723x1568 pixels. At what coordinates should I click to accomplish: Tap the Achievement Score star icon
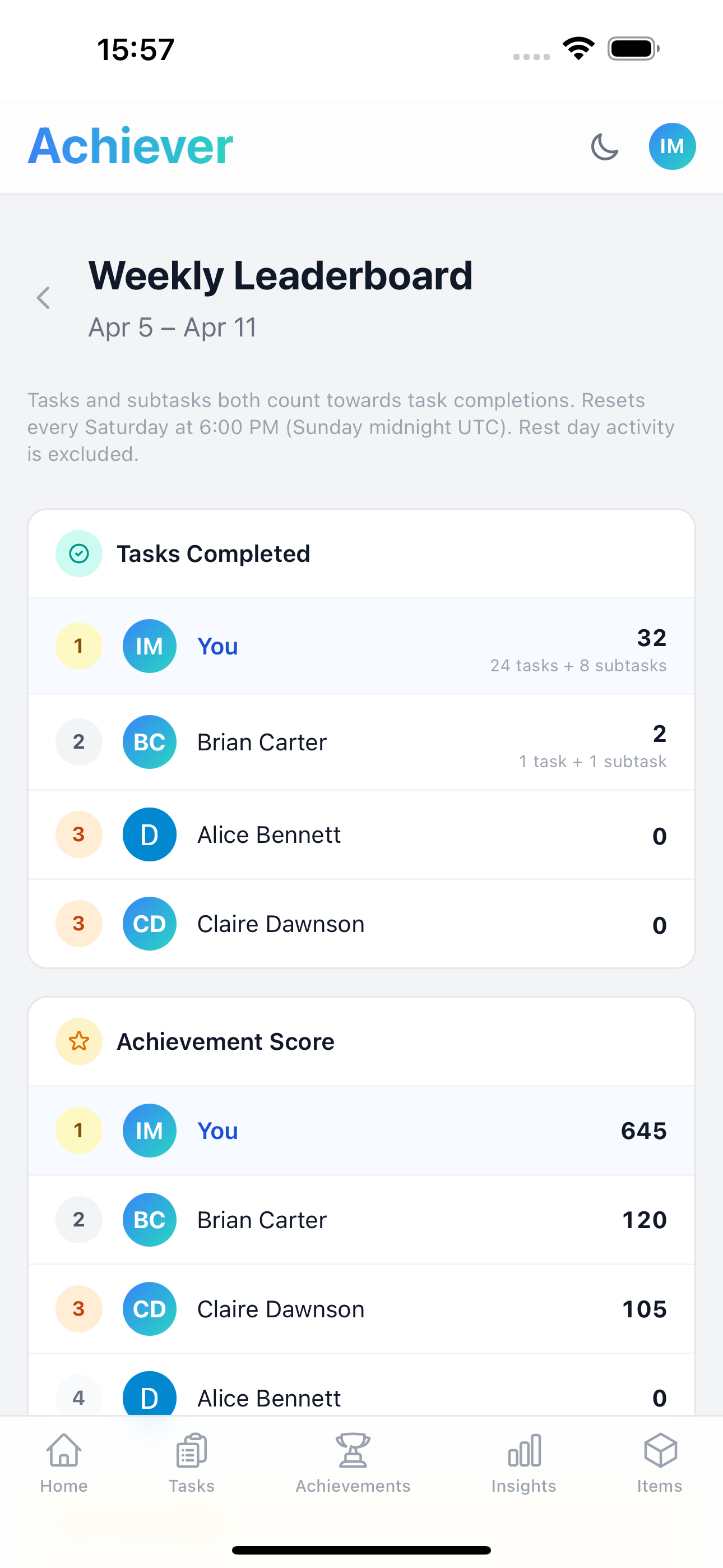78,1041
